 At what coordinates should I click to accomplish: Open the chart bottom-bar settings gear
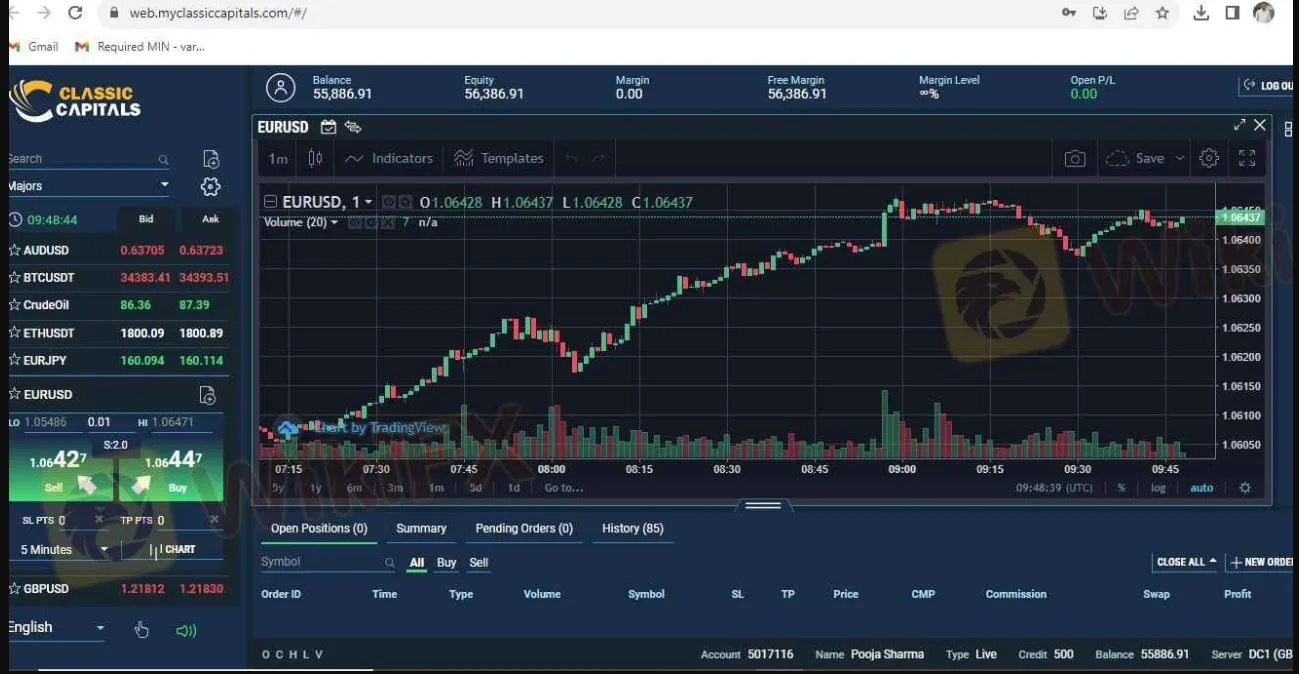[x=1245, y=488]
